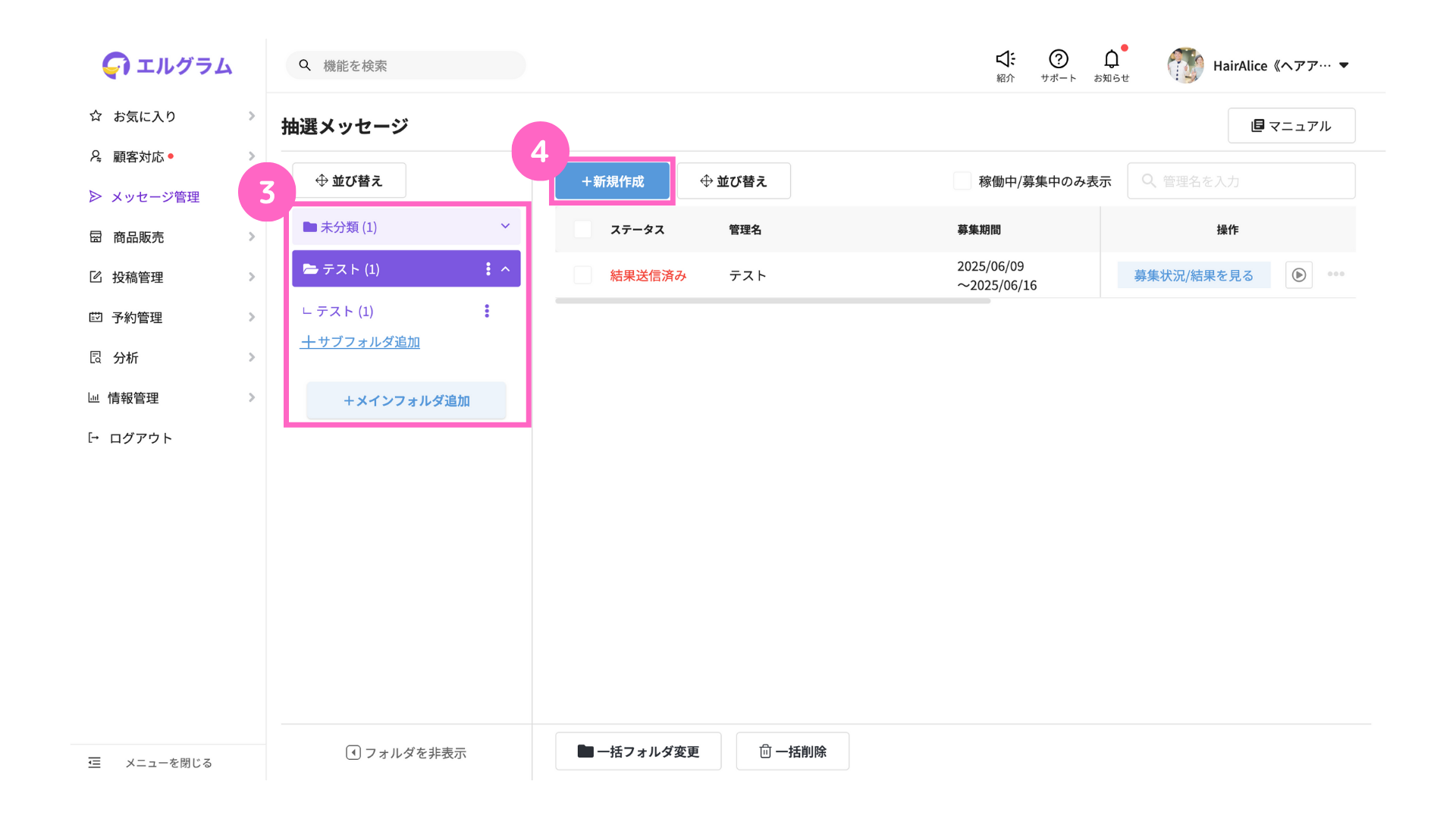Expand 顧客対応 chevron arrow
Screen dimensions: 1456x819
point(252,156)
